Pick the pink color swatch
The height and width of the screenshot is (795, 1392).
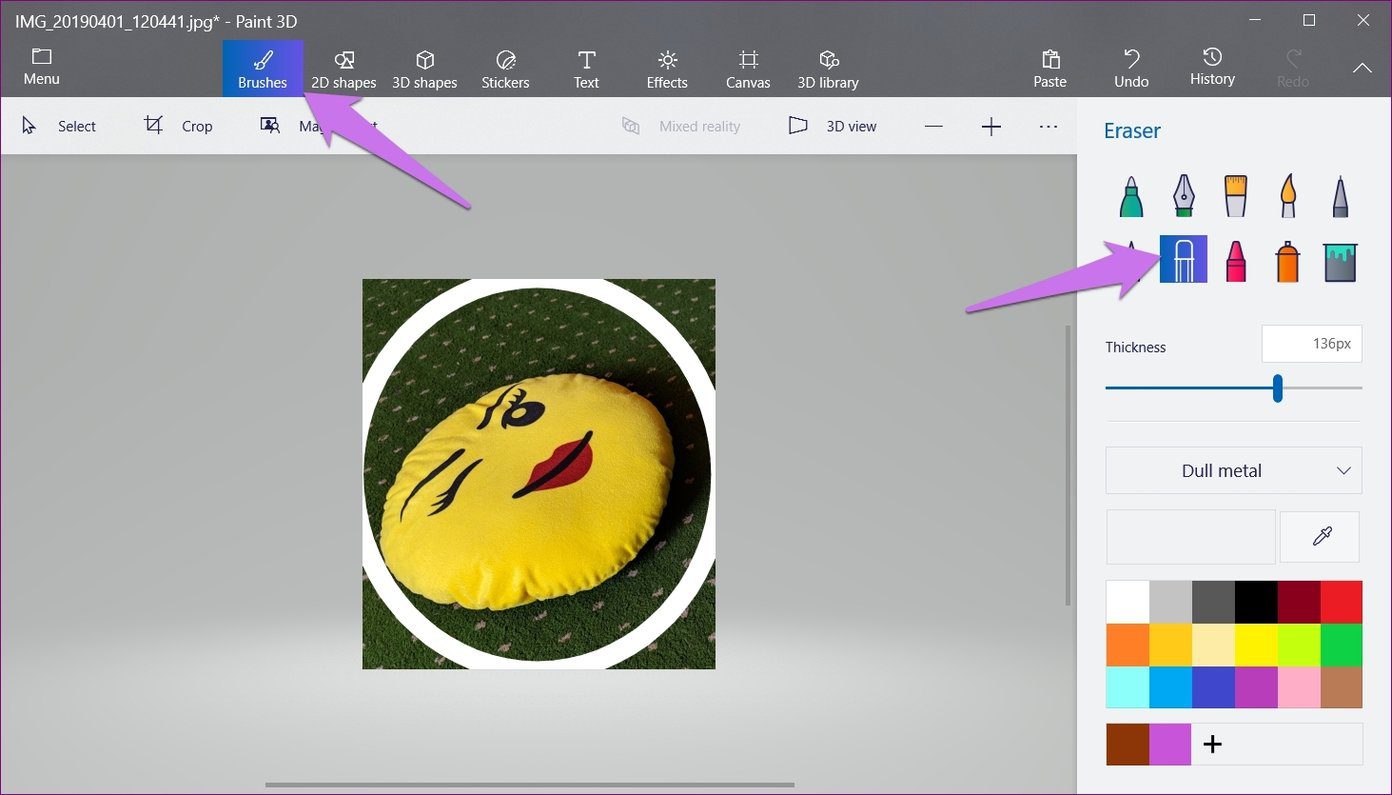pos(1299,688)
